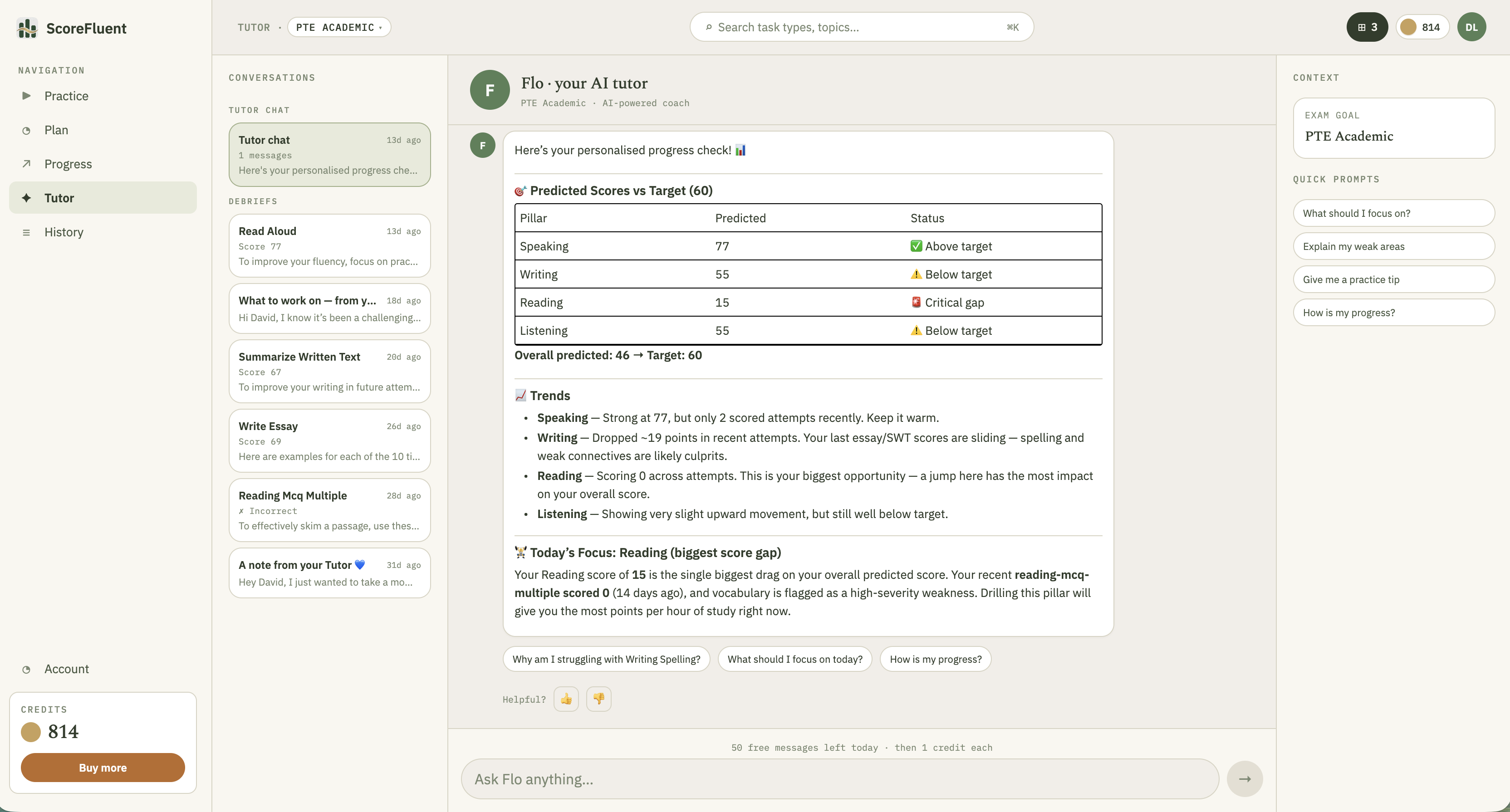Click 'What should I focus on today?' chip
Image resolution: width=1510 pixels, height=812 pixels.
pos(795,659)
